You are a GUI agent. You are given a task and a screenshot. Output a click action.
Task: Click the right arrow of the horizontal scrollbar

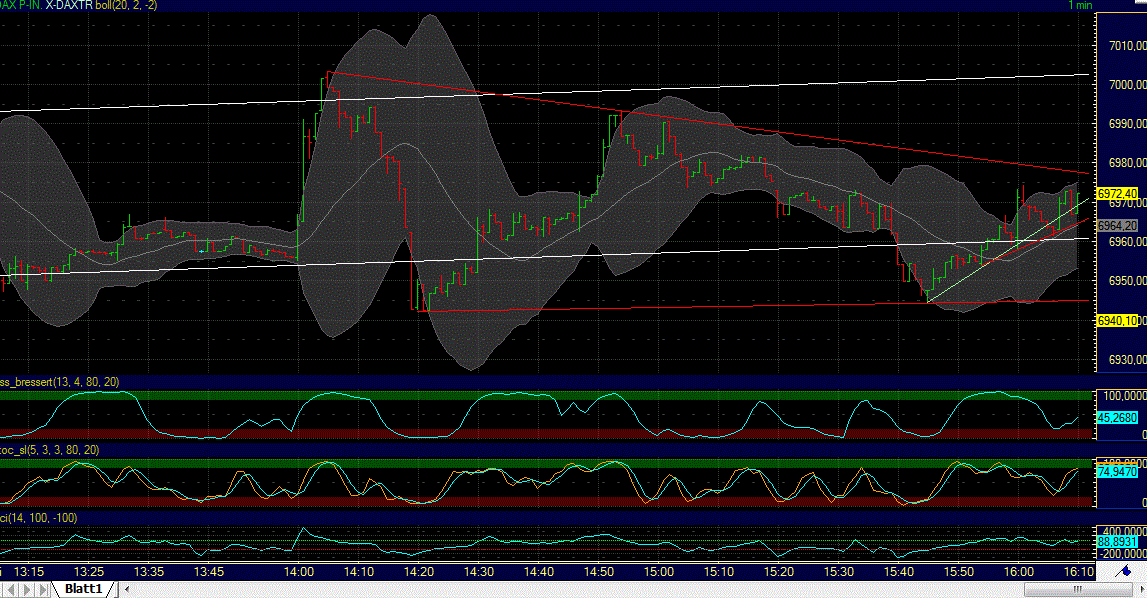coord(1142,589)
